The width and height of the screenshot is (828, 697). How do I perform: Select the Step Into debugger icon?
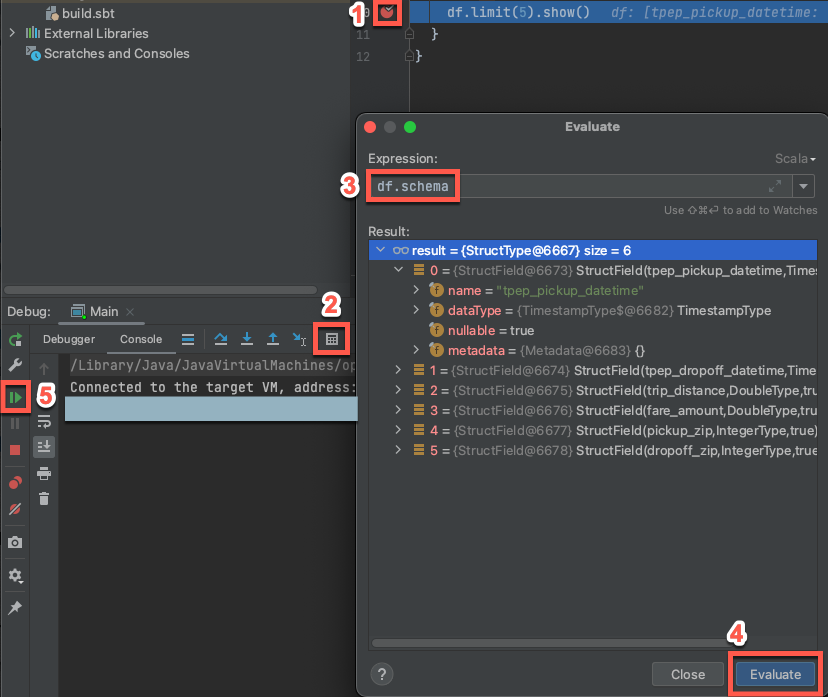click(x=247, y=339)
